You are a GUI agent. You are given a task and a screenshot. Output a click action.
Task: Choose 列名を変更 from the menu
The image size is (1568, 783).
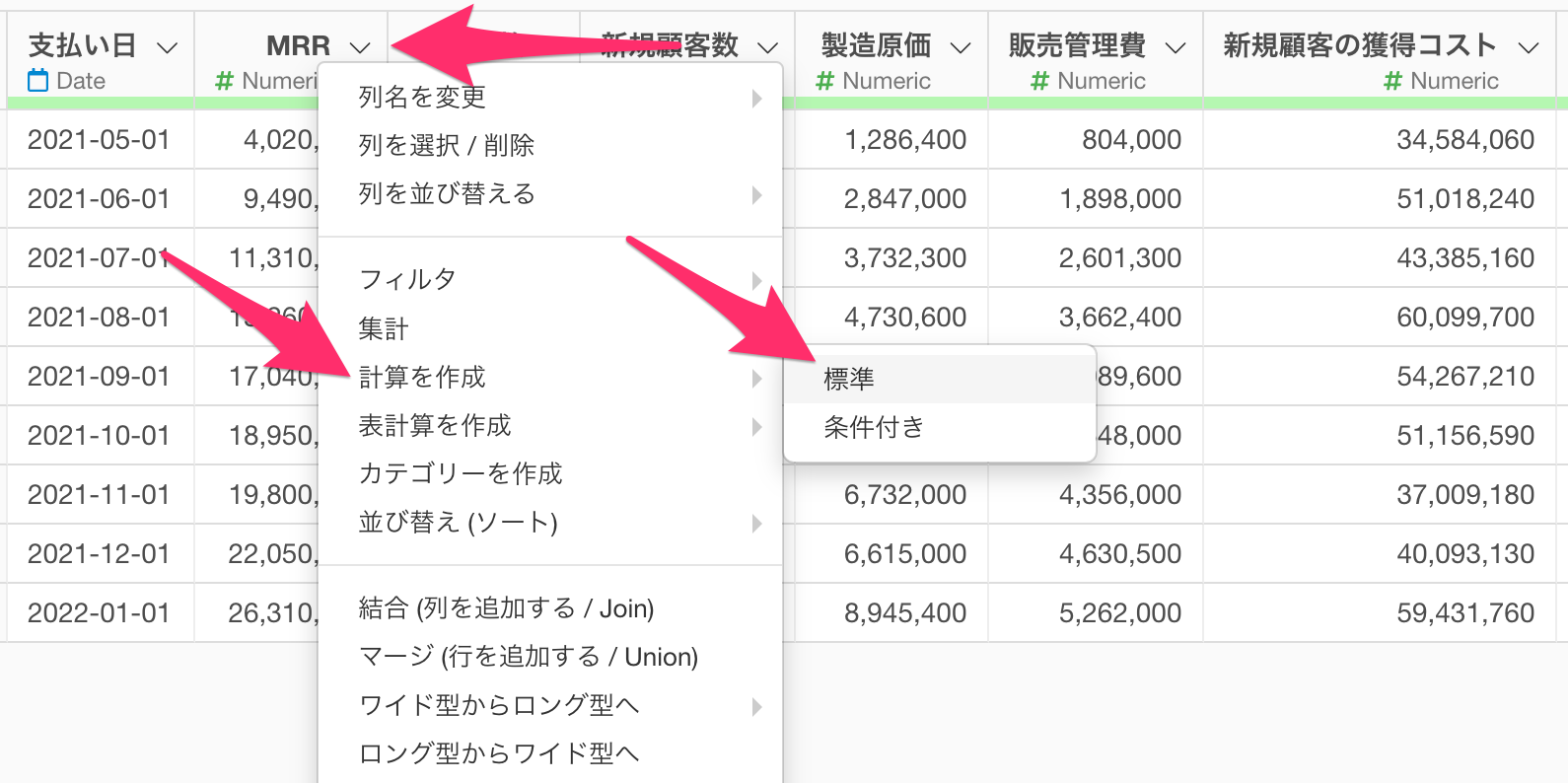422,97
